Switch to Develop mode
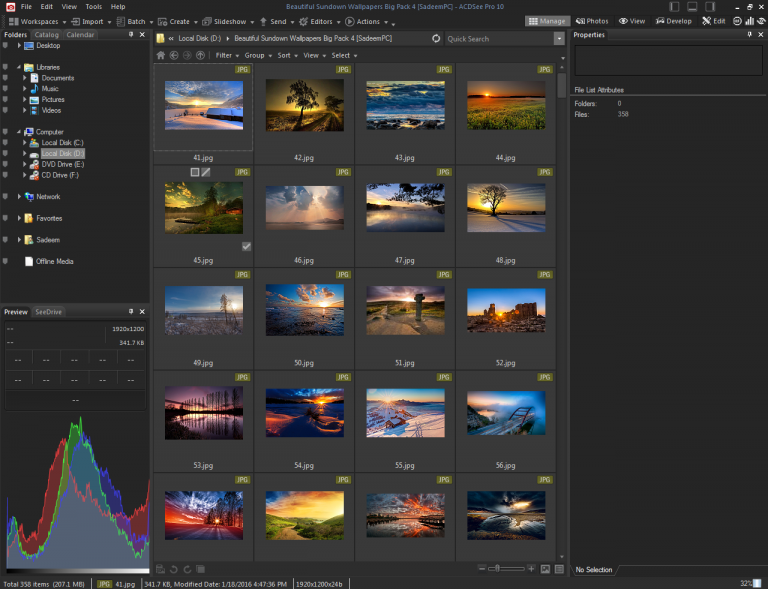Screen dimensions: 768x589 673,21
